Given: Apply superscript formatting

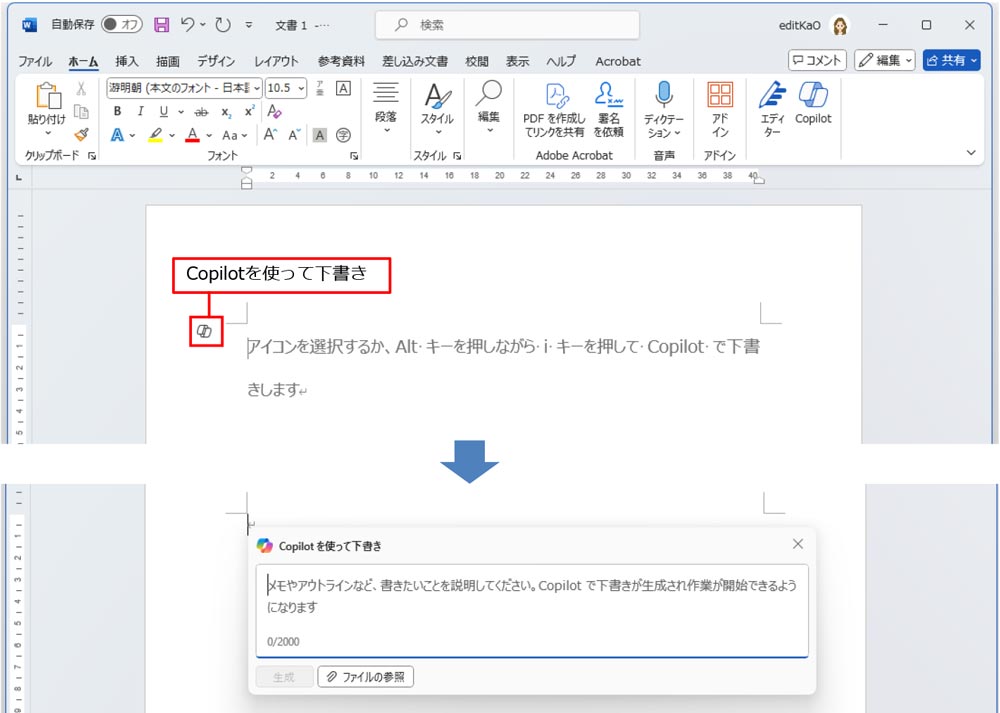Looking at the screenshot, I should tap(249, 111).
